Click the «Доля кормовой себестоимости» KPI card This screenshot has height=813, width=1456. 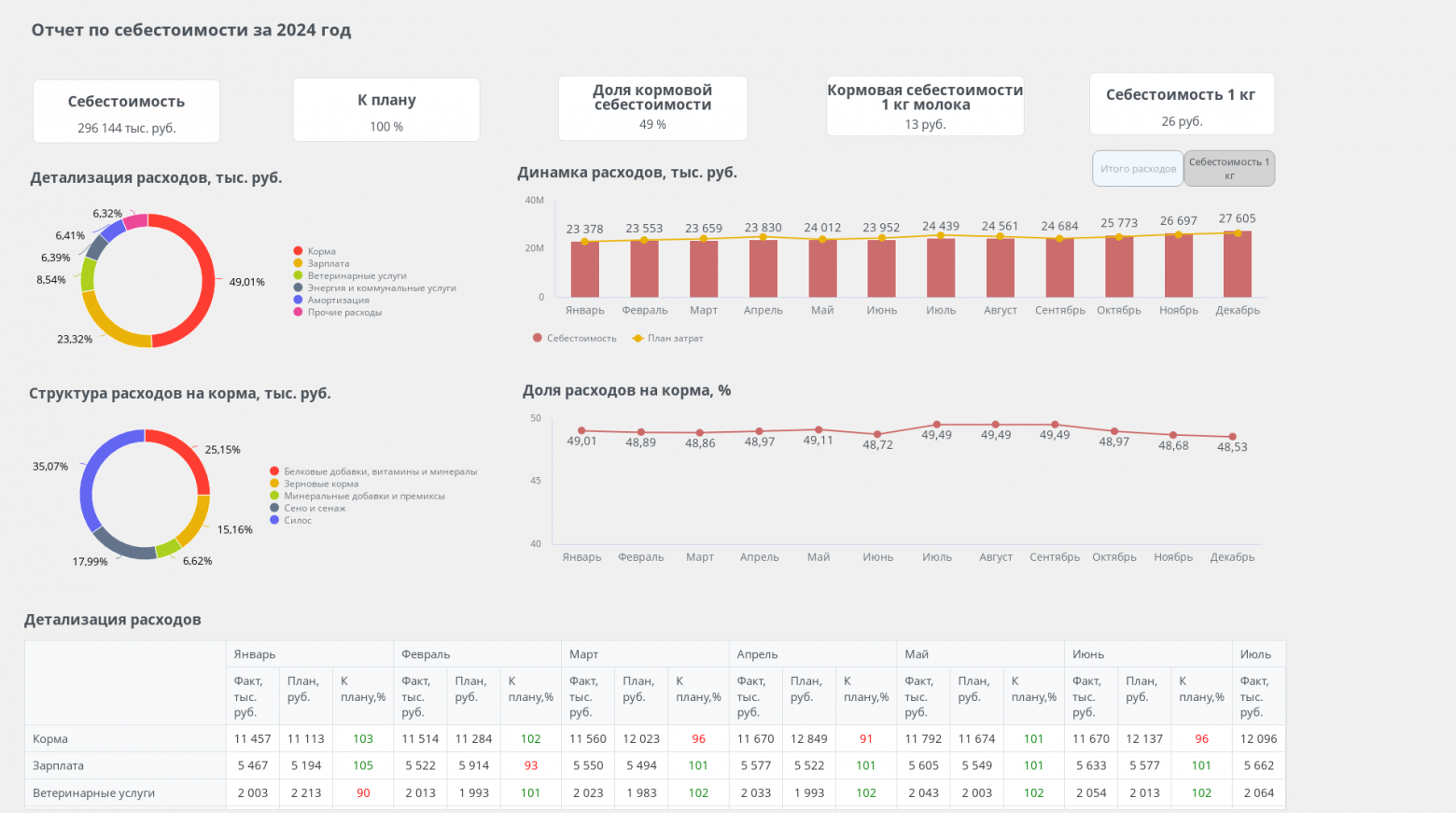pos(652,108)
